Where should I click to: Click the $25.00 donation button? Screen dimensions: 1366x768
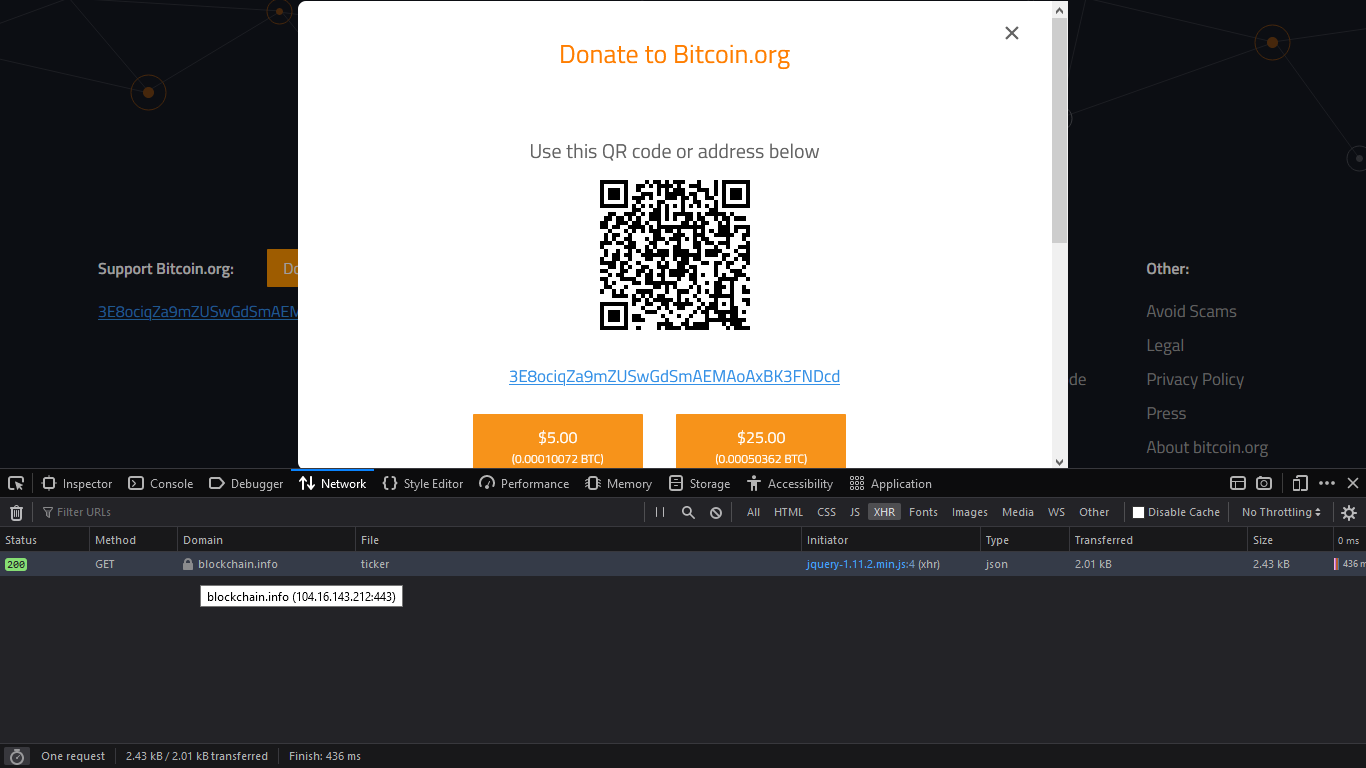tap(761, 441)
